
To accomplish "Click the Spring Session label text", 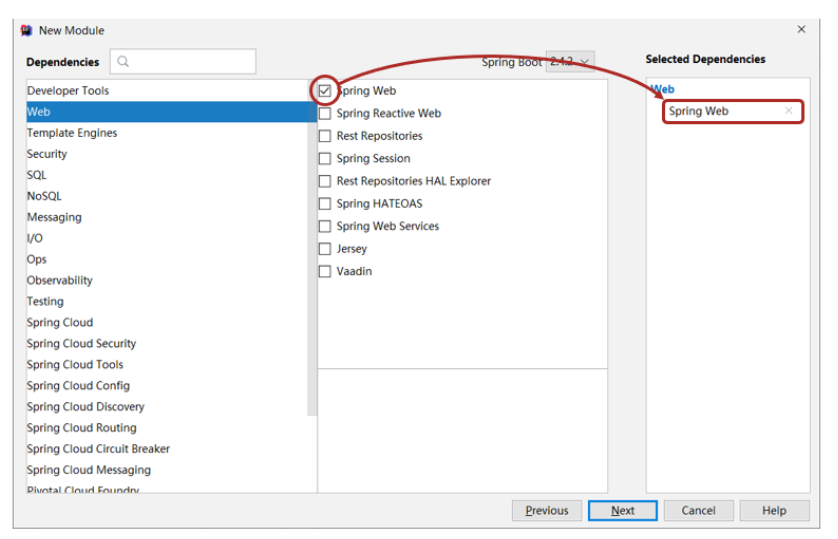I will tap(373, 159).
